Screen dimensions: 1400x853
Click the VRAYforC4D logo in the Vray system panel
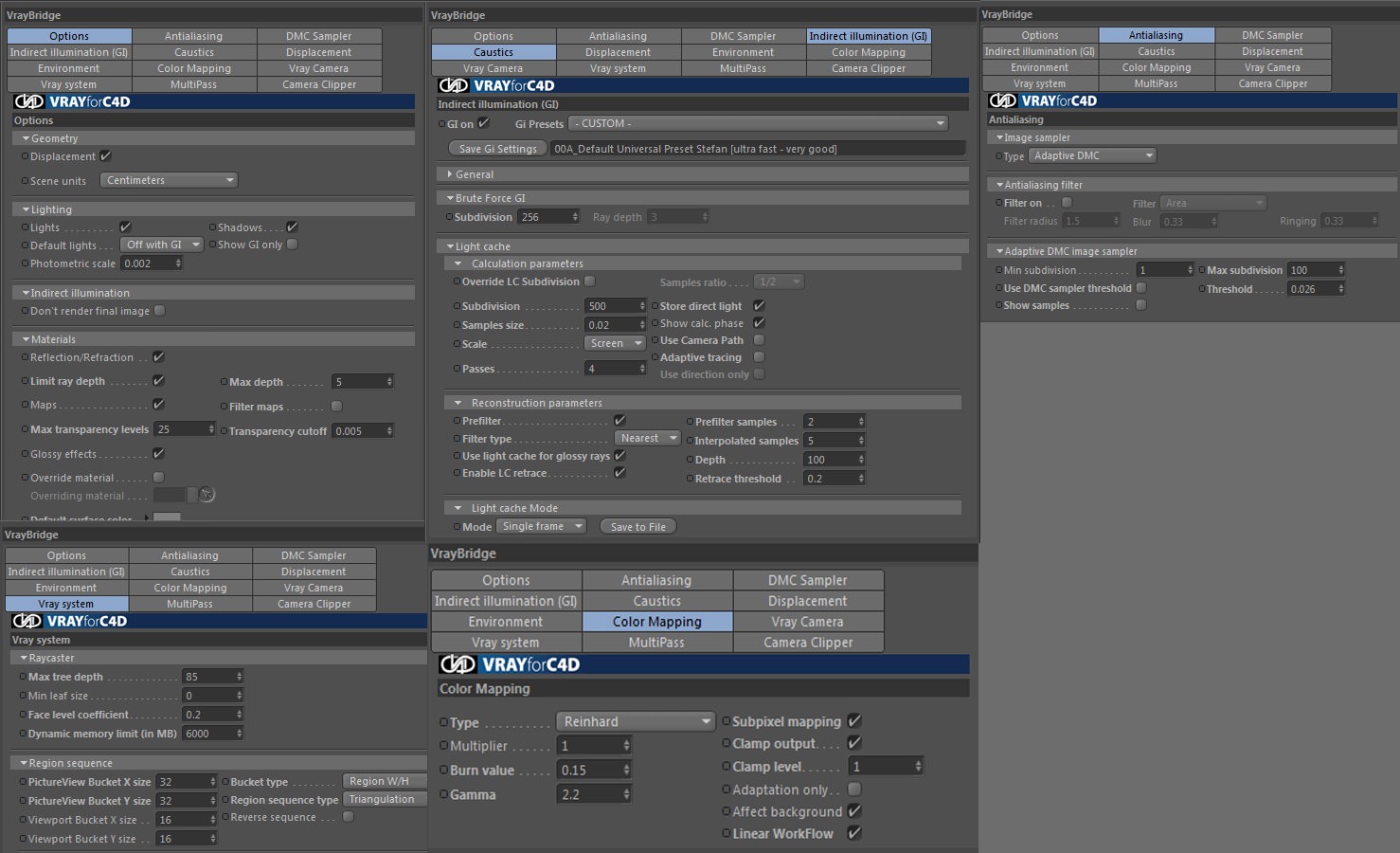pyautogui.click(x=69, y=621)
